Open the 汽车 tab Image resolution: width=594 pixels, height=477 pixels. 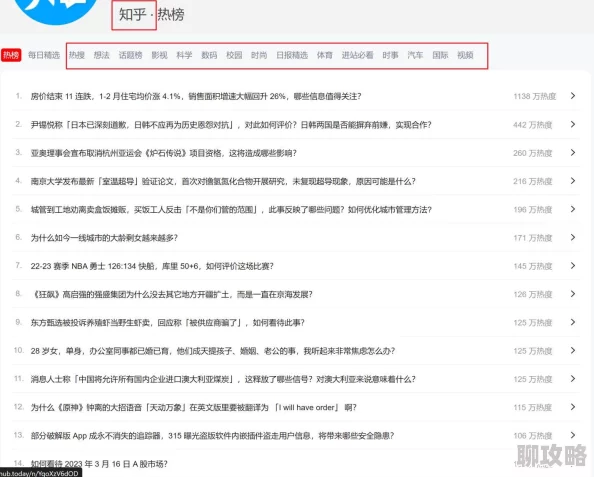[x=415, y=55]
